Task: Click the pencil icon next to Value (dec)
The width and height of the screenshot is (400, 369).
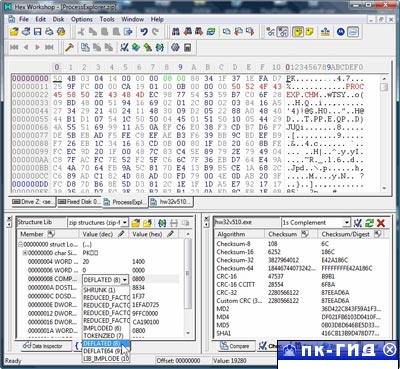Action: pyautogui.click(x=121, y=234)
